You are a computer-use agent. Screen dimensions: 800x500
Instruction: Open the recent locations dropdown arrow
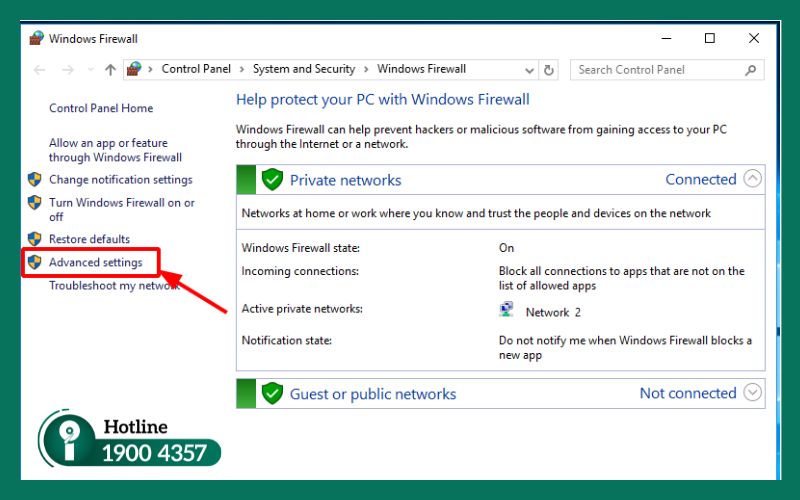click(91, 70)
